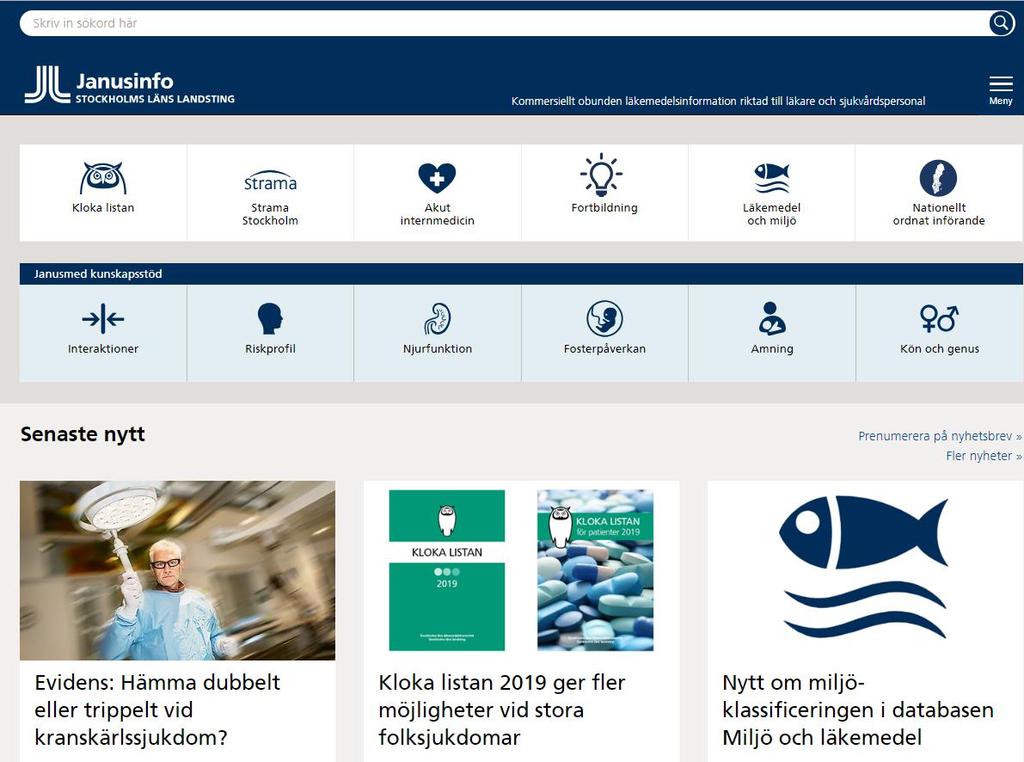Click the 'Kön och genus' label text
This screenshot has height=762, width=1024.
pos(939,349)
